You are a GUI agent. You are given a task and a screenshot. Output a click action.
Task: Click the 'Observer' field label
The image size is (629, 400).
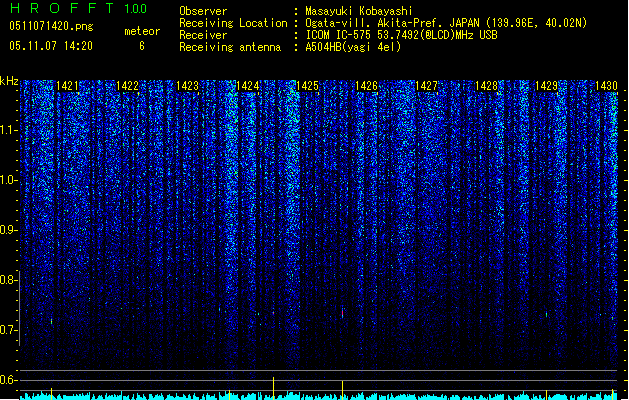click(203, 11)
